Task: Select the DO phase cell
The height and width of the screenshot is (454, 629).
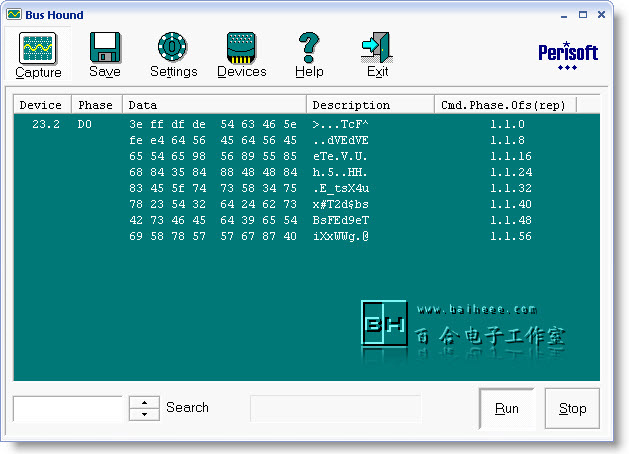Action: click(85, 124)
